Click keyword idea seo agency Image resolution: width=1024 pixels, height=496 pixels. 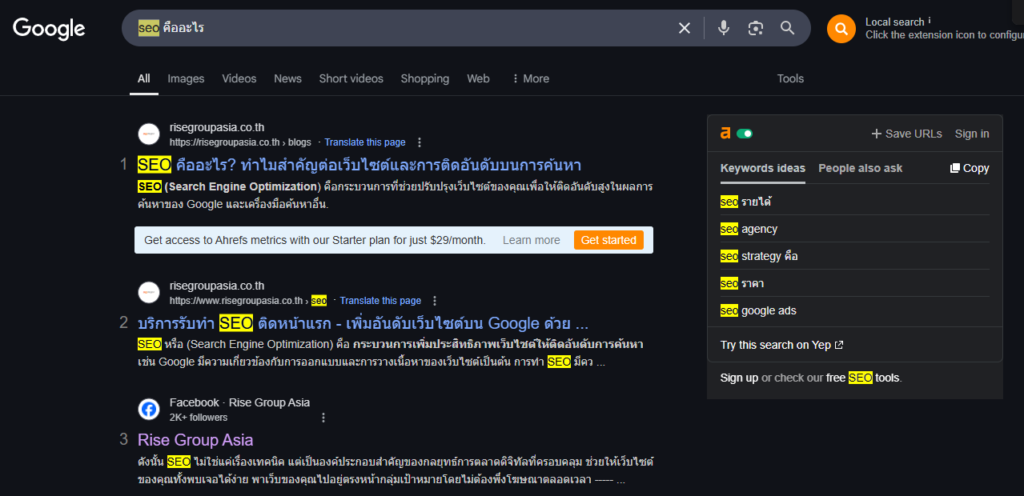tap(749, 229)
